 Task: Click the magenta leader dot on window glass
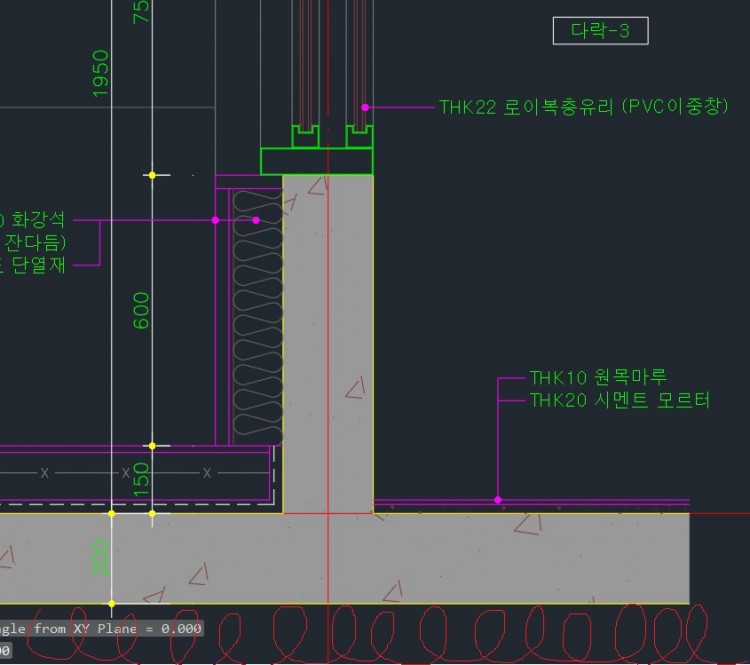pos(365,107)
